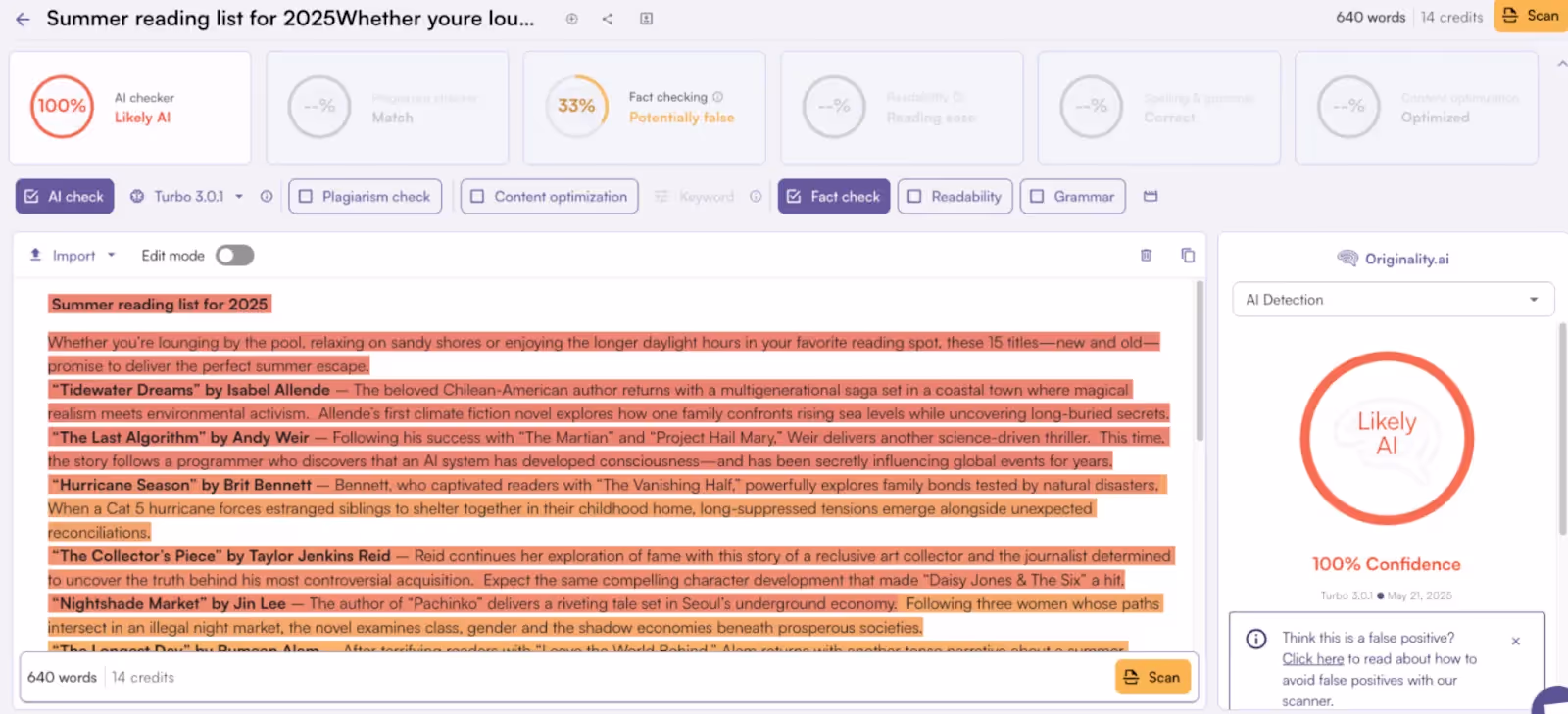
Task: Click the '640 words' count in the top bar
Action: pos(1370,17)
